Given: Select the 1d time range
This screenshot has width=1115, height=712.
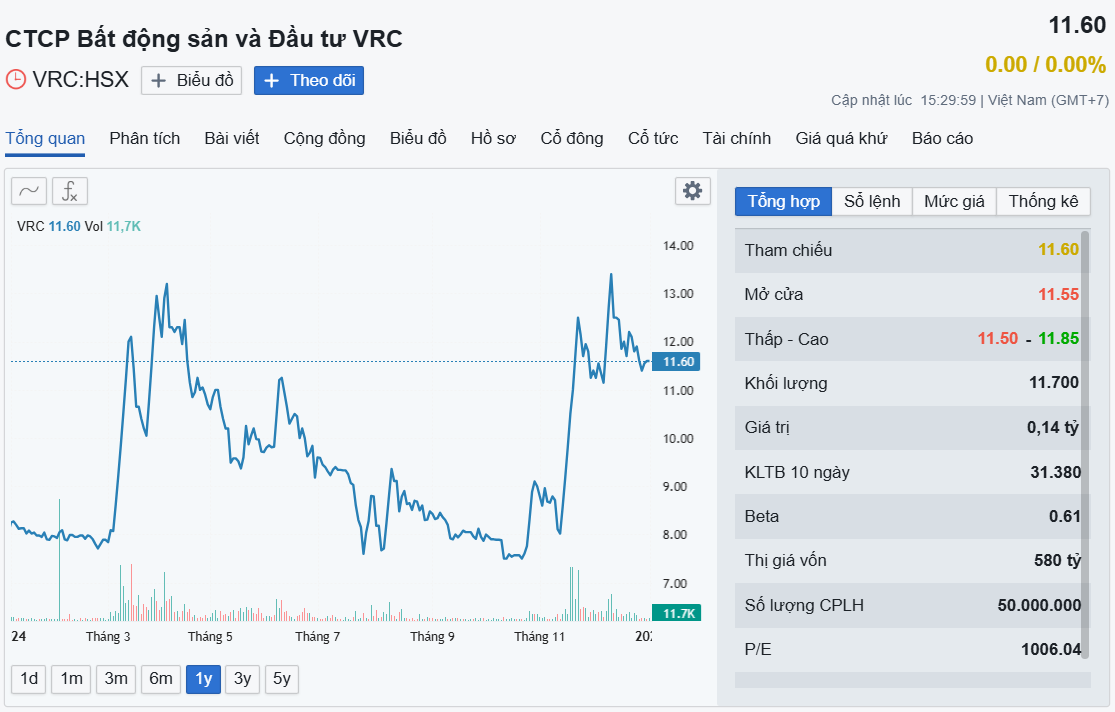Looking at the screenshot, I should click(x=29, y=679).
